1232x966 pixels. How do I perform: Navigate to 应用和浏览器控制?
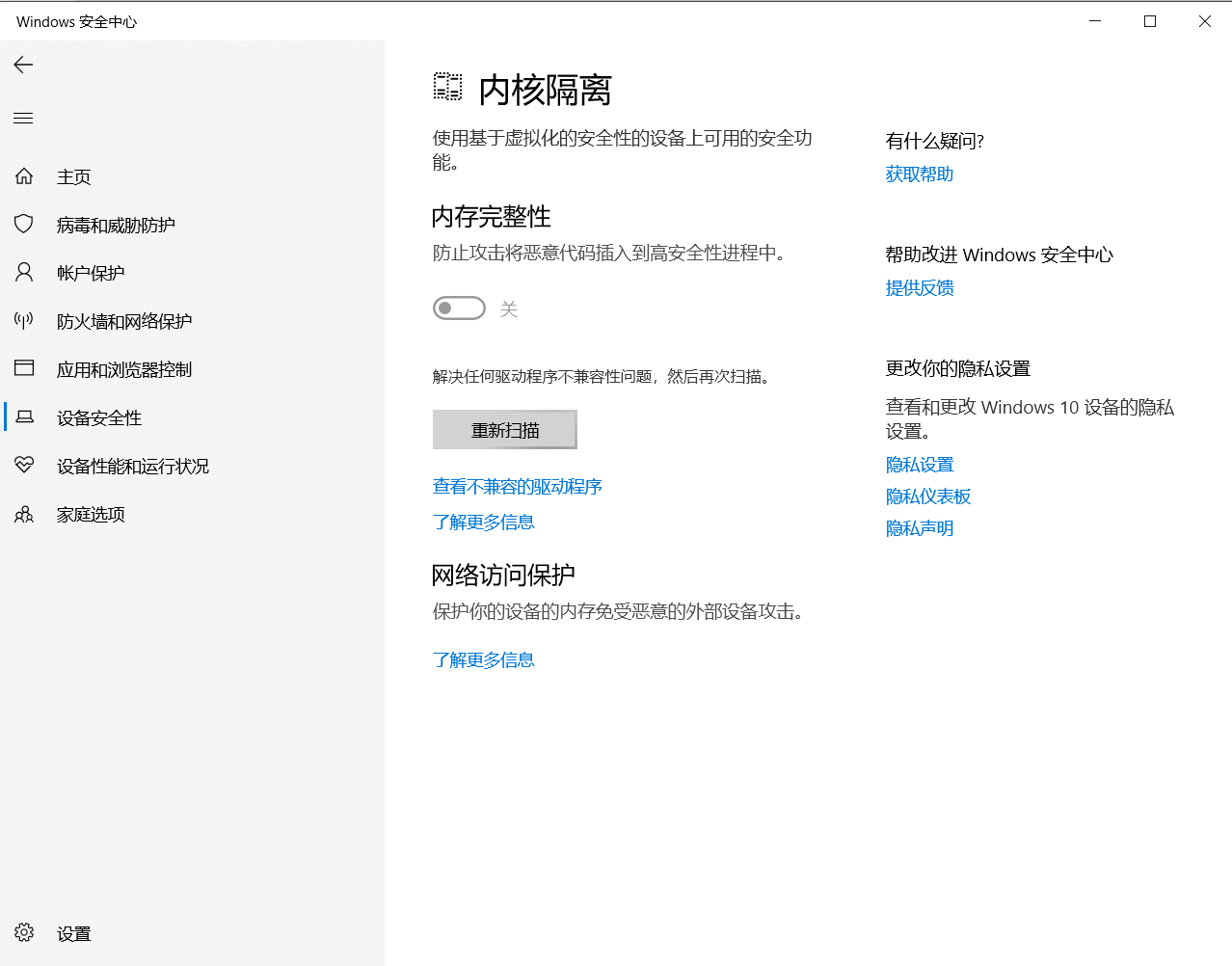(193, 369)
